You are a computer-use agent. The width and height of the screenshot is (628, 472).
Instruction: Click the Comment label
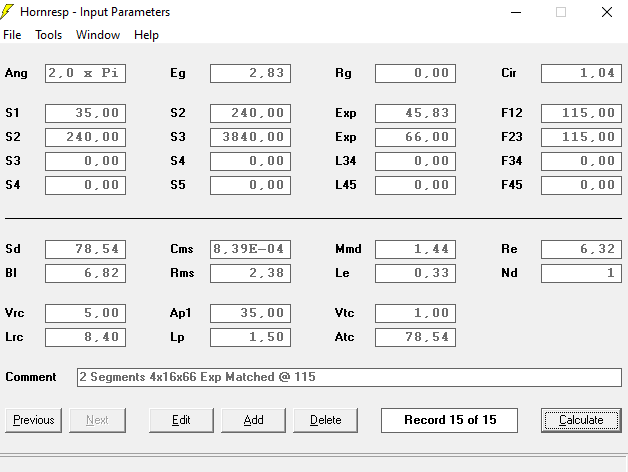pyautogui.click(x=31, y=377)
